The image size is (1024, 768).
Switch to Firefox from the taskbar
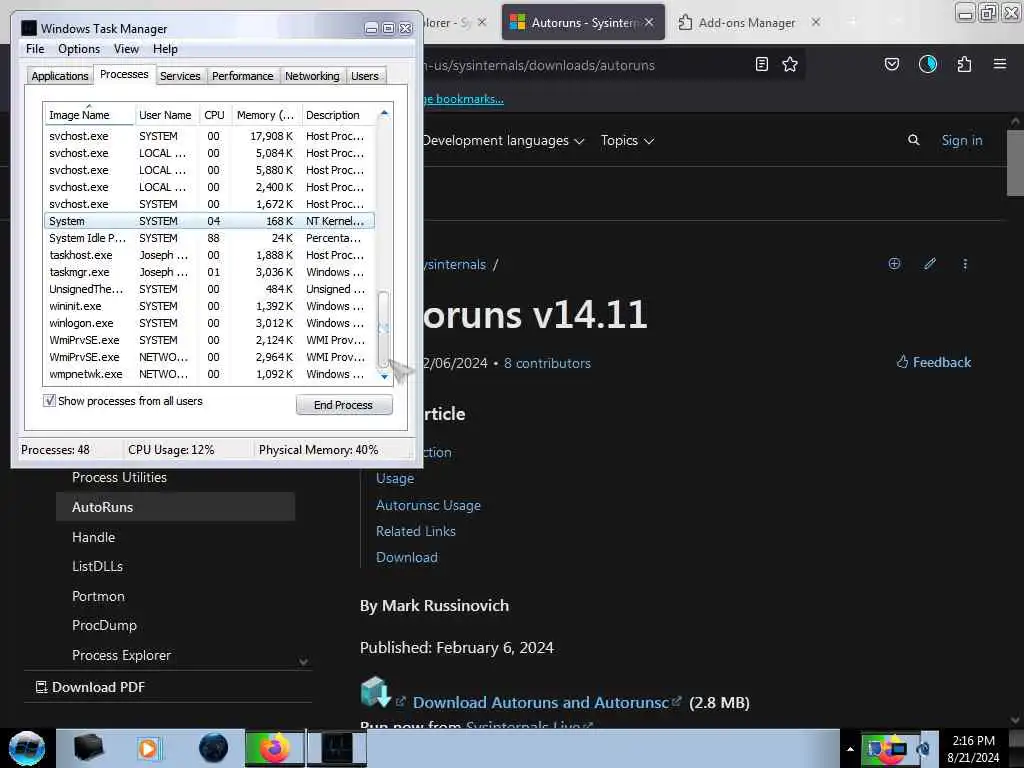274,748
